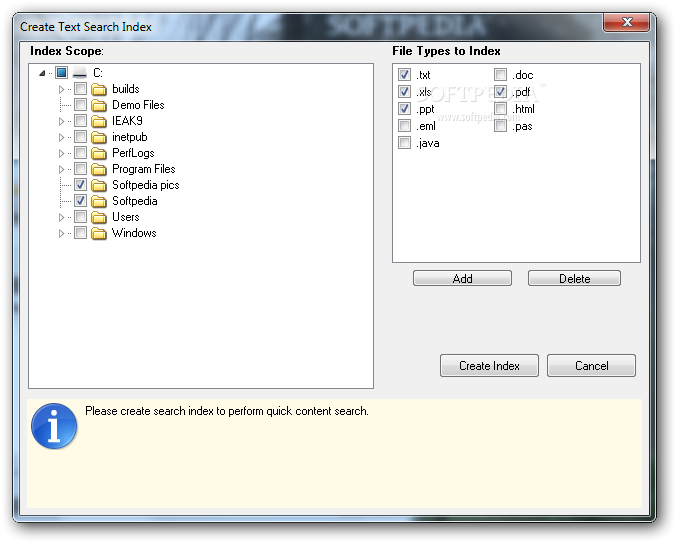Check the builds folder checkbox
This screenshot has width=677, height=543.
[80, 88]
